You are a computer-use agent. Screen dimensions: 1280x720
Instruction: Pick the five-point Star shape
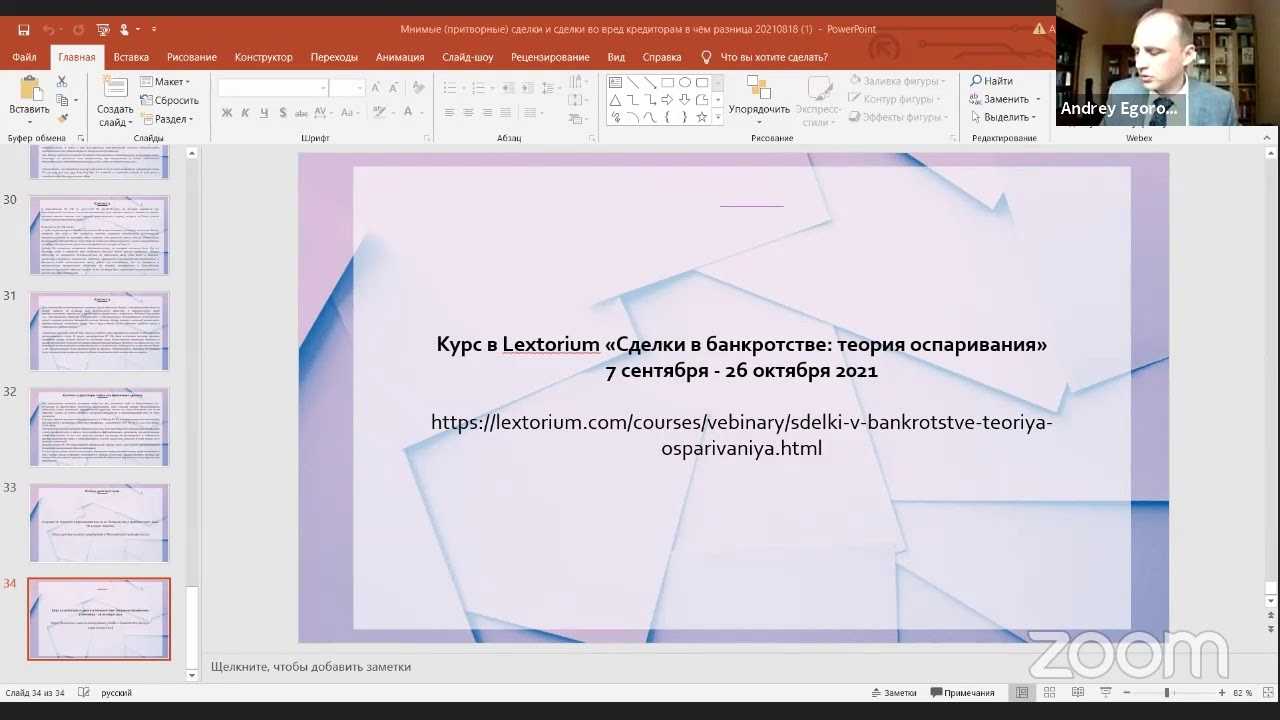702,117
